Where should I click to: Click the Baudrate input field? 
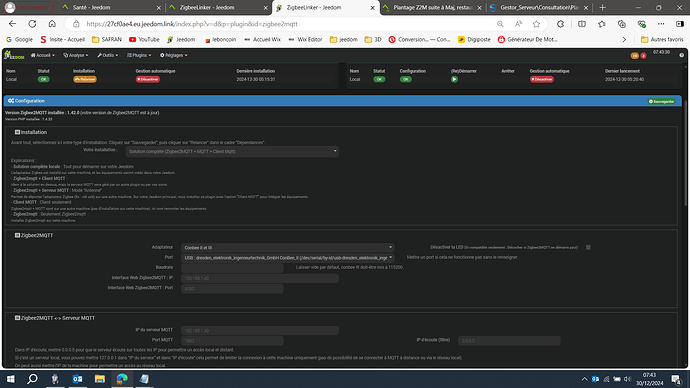click(x=232, y=268)
